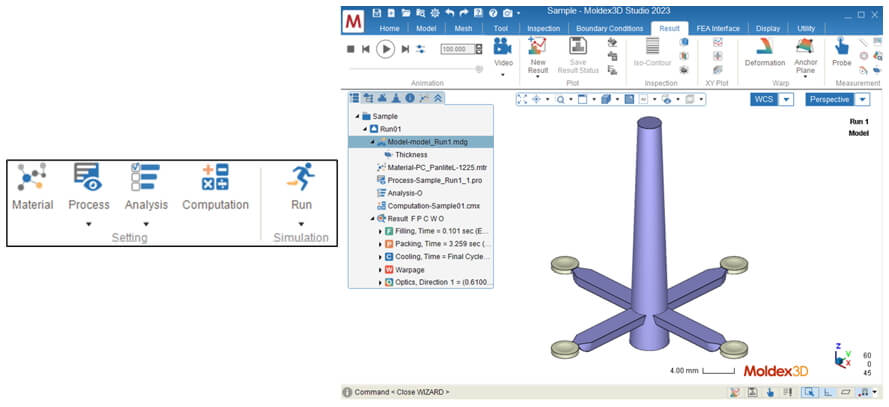889x407 pixels.
Task: Expand the Filling result node
Action: click(x=380, y=231)
